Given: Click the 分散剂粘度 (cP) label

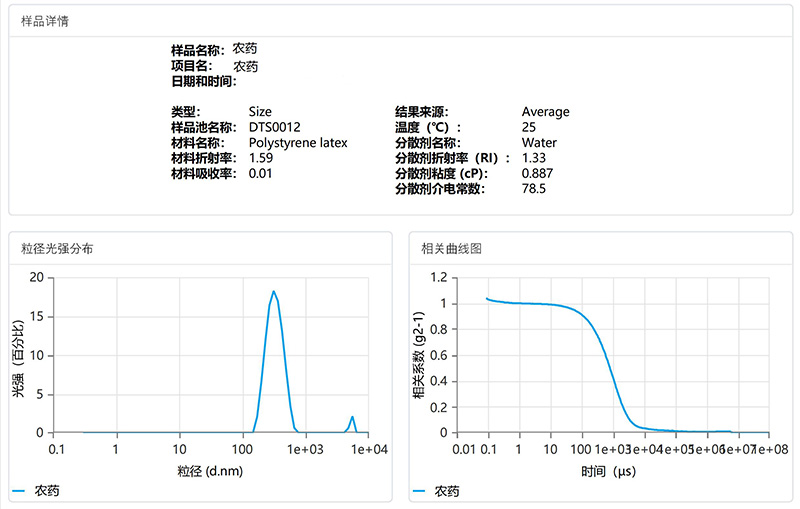Looking at the screenshot, I should (x=441, y=173).
